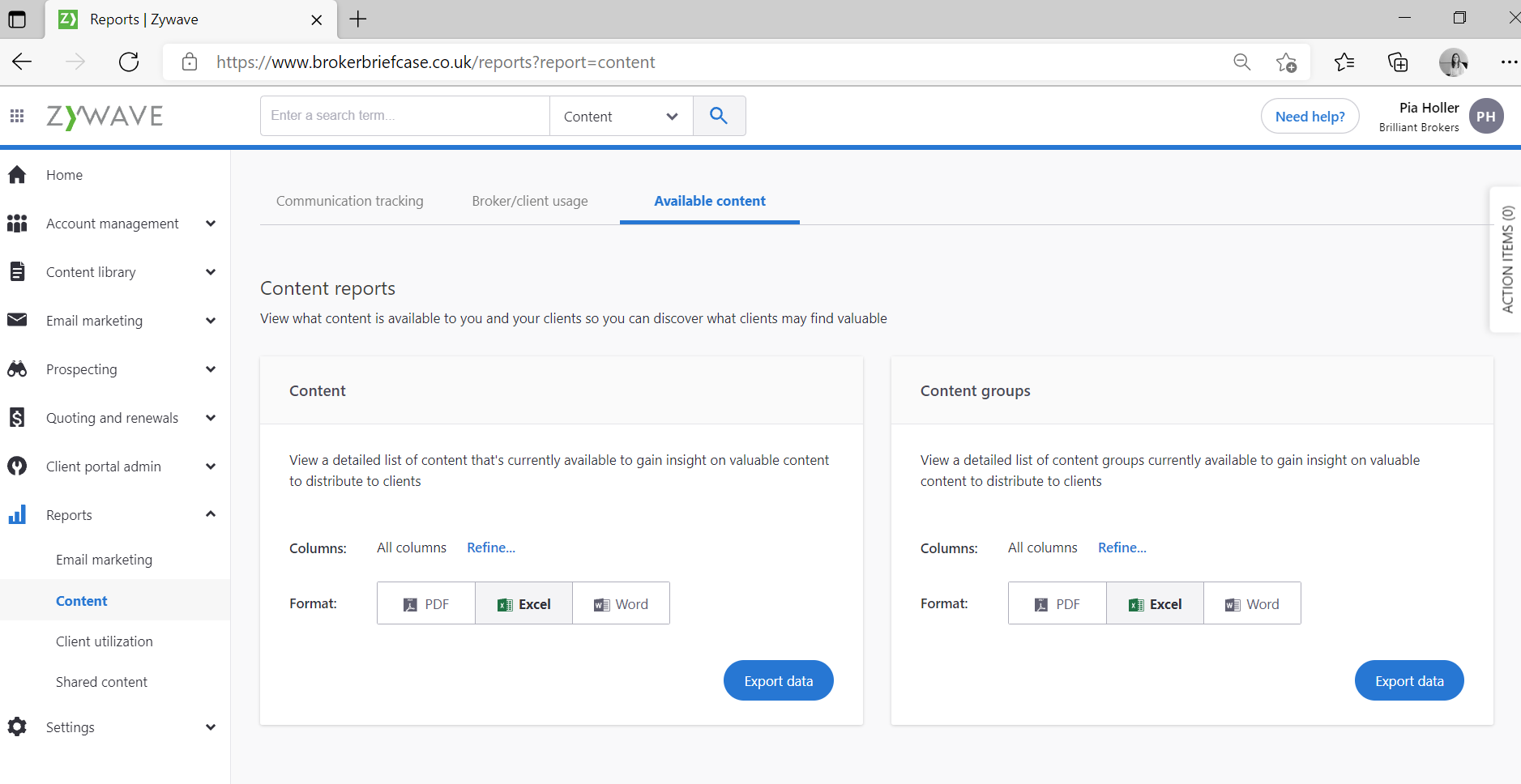Viewport: 1521px width, 784px height.
Task: Click the Pia Holler user name
Action: point(1429,107)
